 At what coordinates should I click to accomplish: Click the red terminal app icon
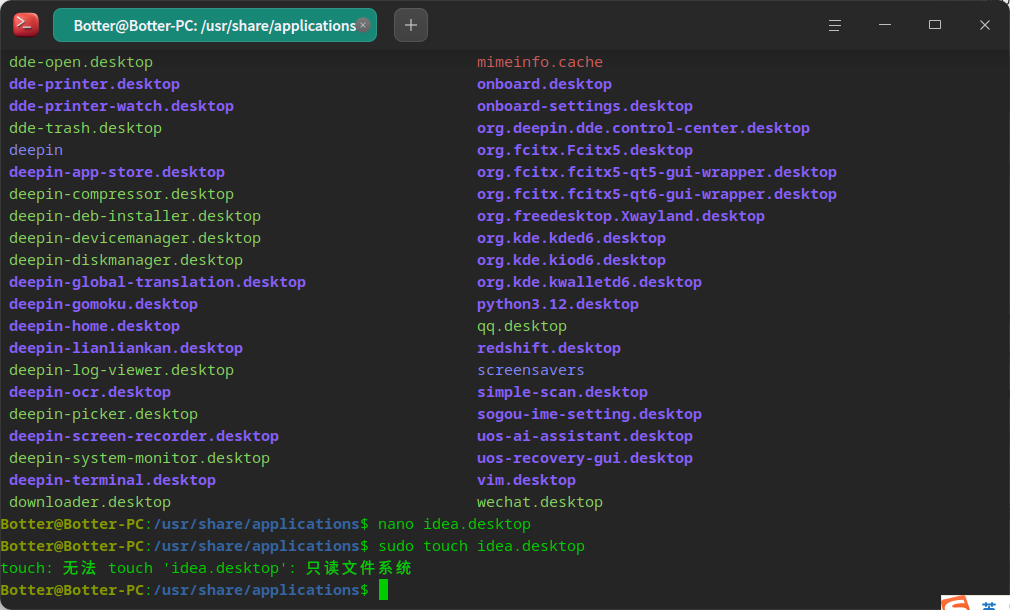coord(26,25)
